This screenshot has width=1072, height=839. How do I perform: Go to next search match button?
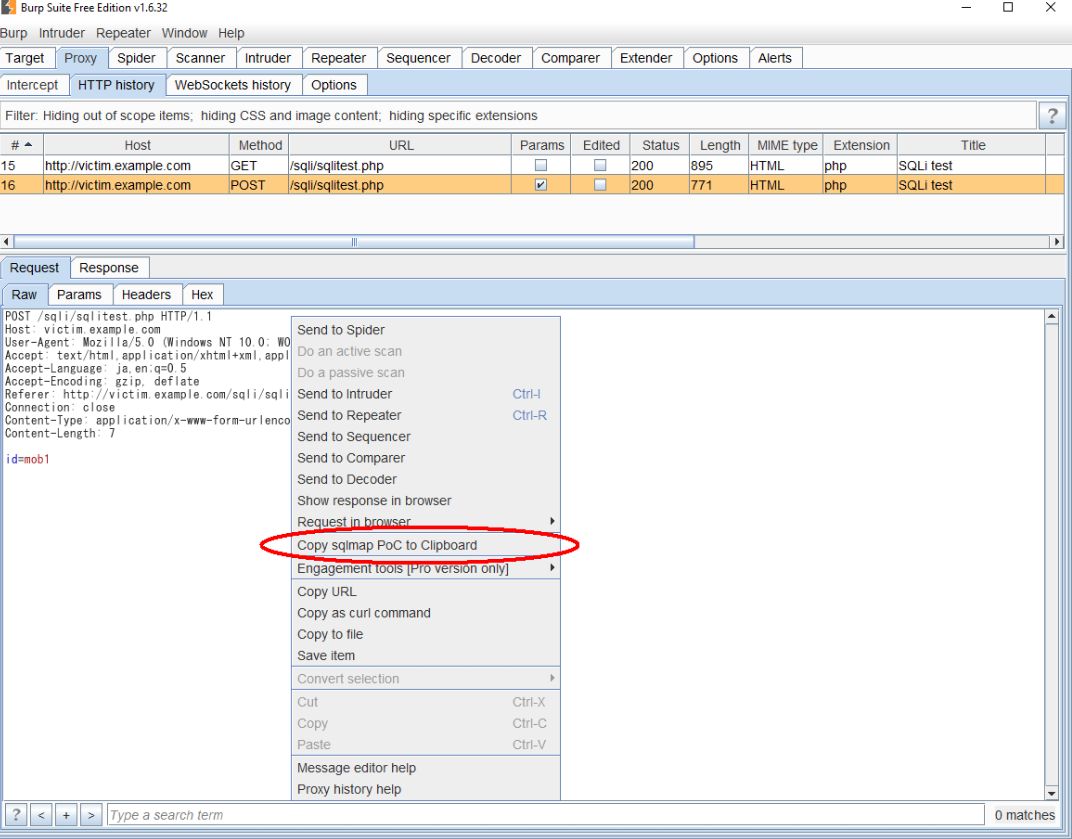point(91,815)
